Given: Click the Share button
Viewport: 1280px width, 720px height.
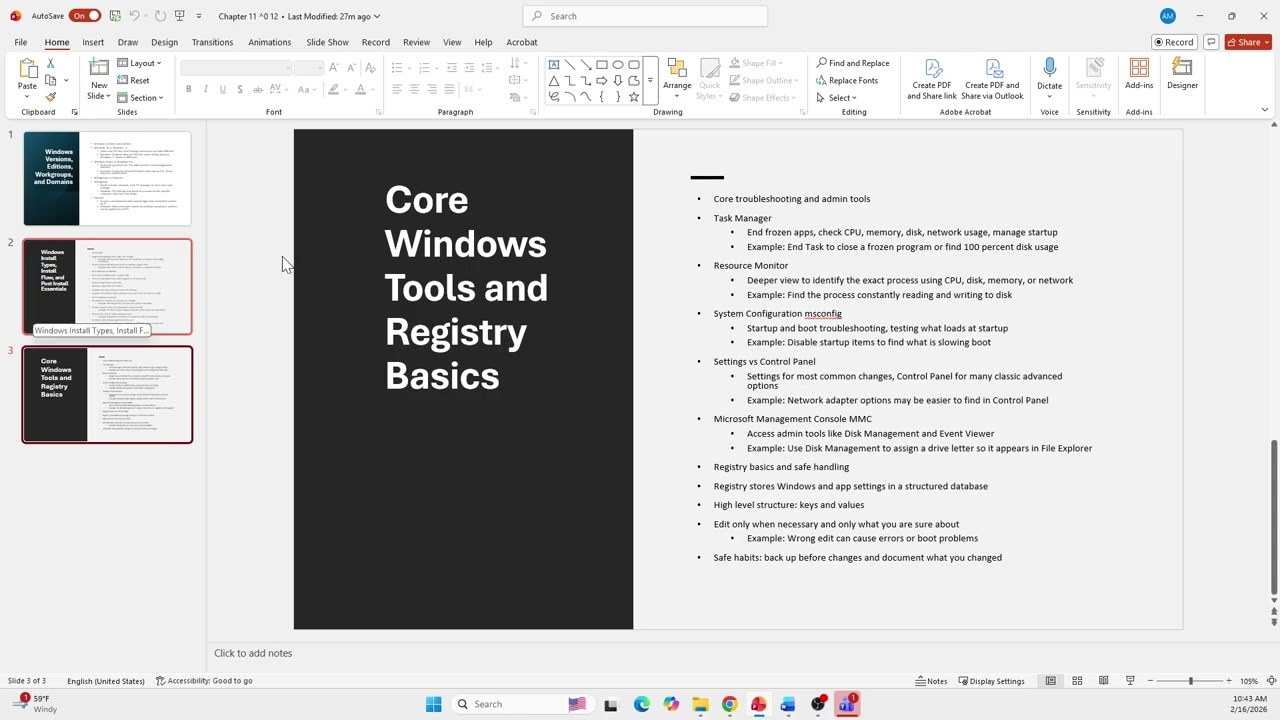Looking at the screenshot, I should click(1249, 42).
